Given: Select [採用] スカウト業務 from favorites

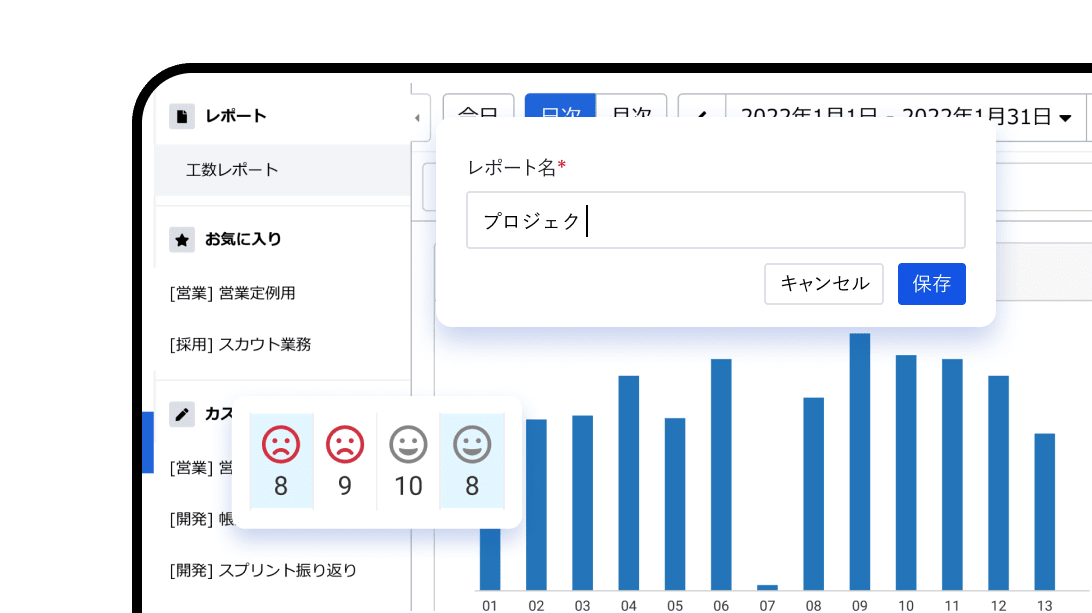Looking at the screenshot, I should [240, 344].
